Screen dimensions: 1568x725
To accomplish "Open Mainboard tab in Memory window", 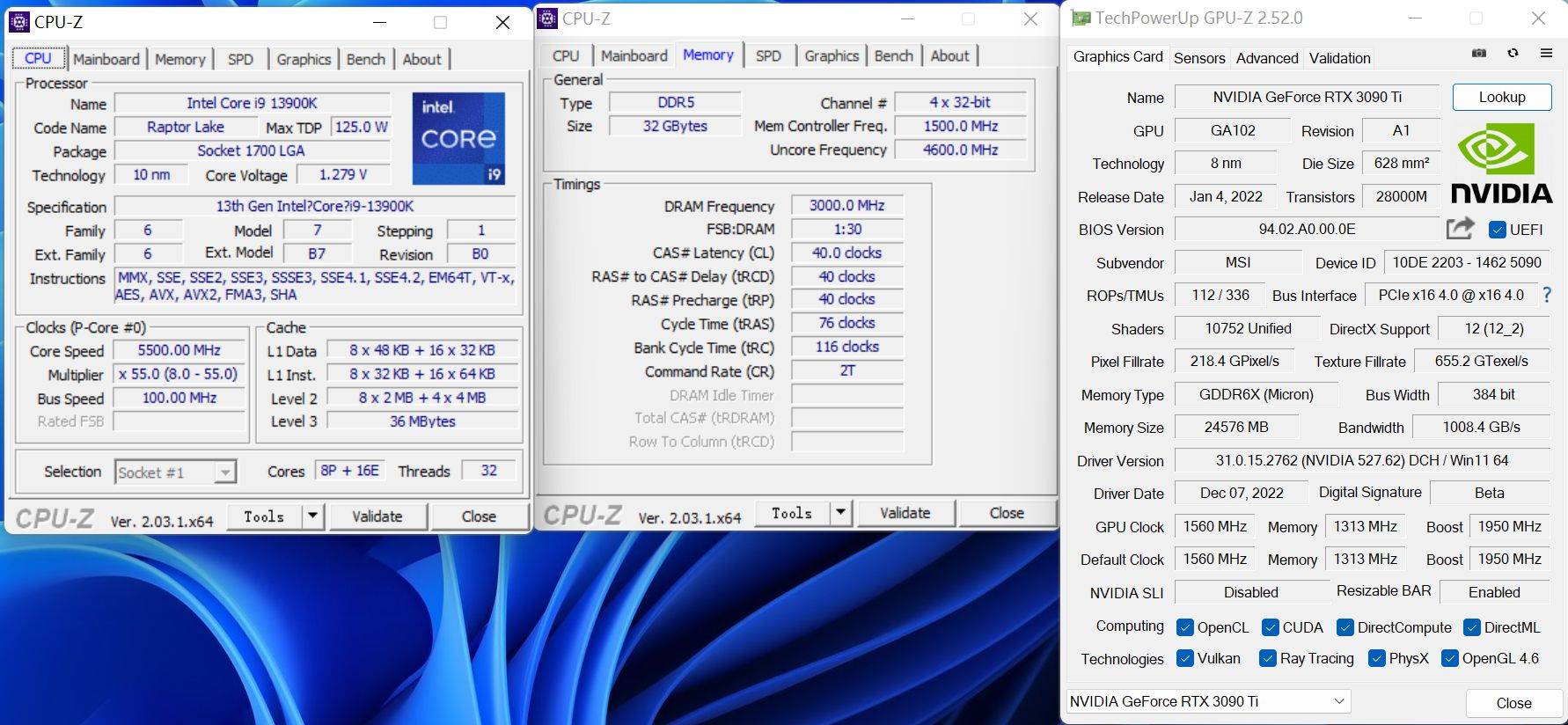I will pyautogui.click(x=634, y=55).
